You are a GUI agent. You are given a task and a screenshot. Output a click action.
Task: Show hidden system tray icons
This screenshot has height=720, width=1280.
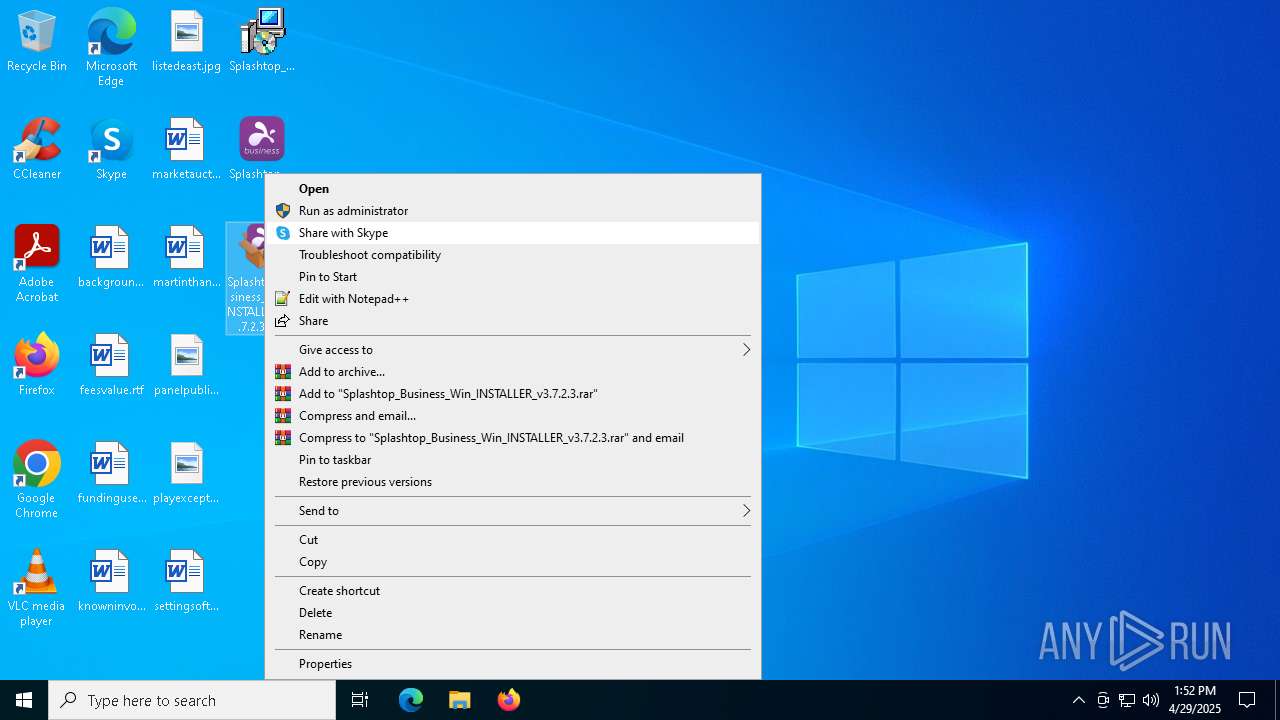[1078, 700]
